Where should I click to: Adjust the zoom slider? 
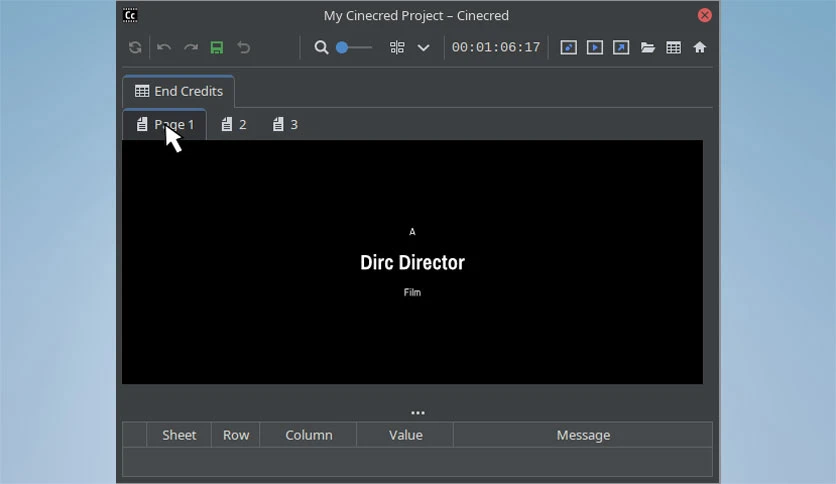[354, 47]
